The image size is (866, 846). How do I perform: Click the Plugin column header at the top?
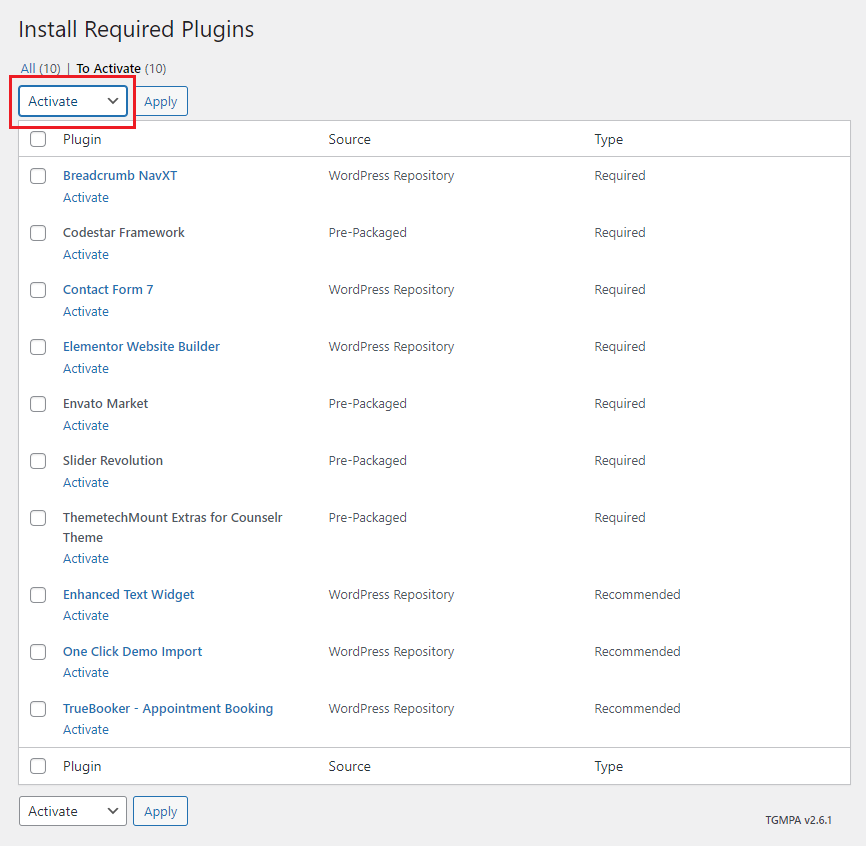tap(82, 139)
